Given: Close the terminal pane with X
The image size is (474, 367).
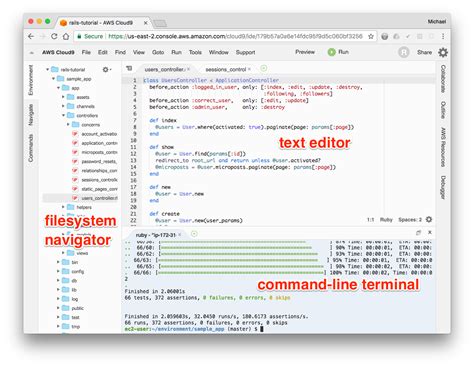Looking at the screenshot, I should tap(430, 232).
